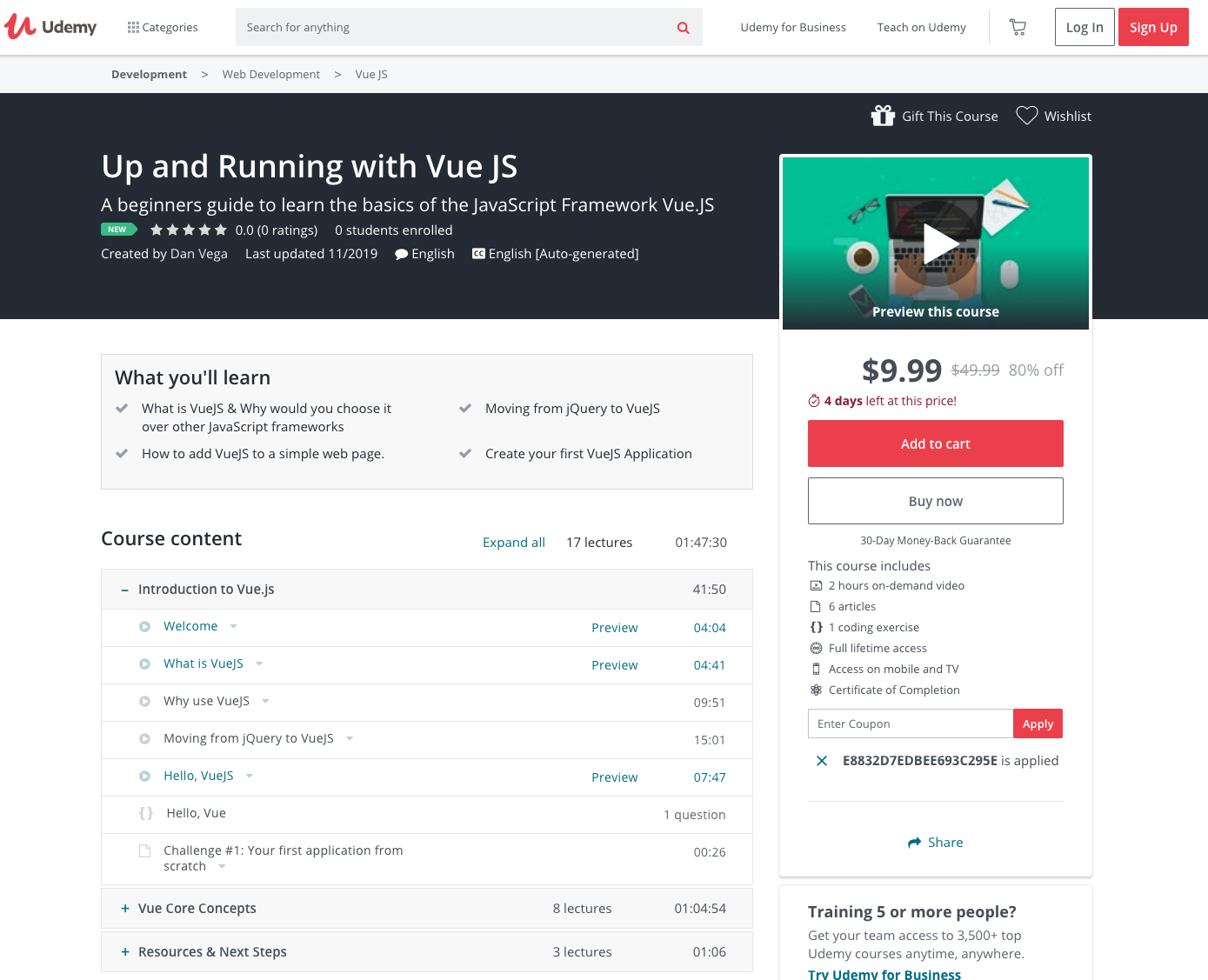Click the Share link text
The width and height of the screenshot is (1208, 980).
[x=945, y=843]
